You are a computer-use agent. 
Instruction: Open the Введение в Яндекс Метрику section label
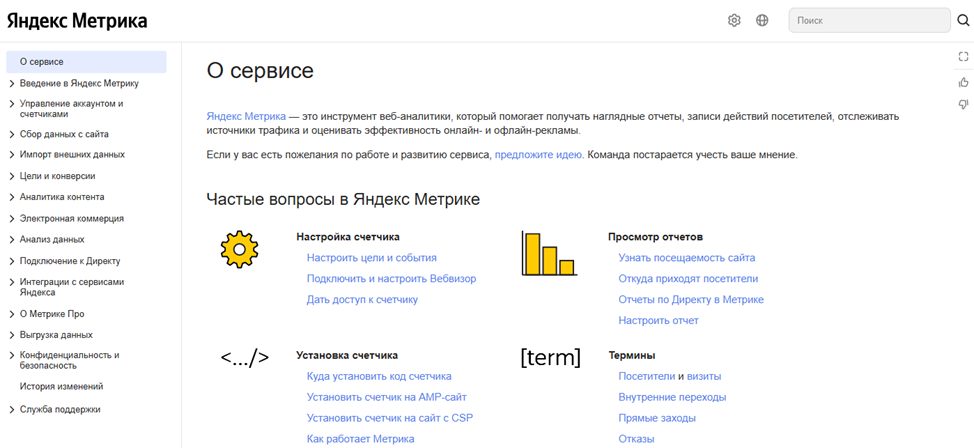[x=79, y=83]
